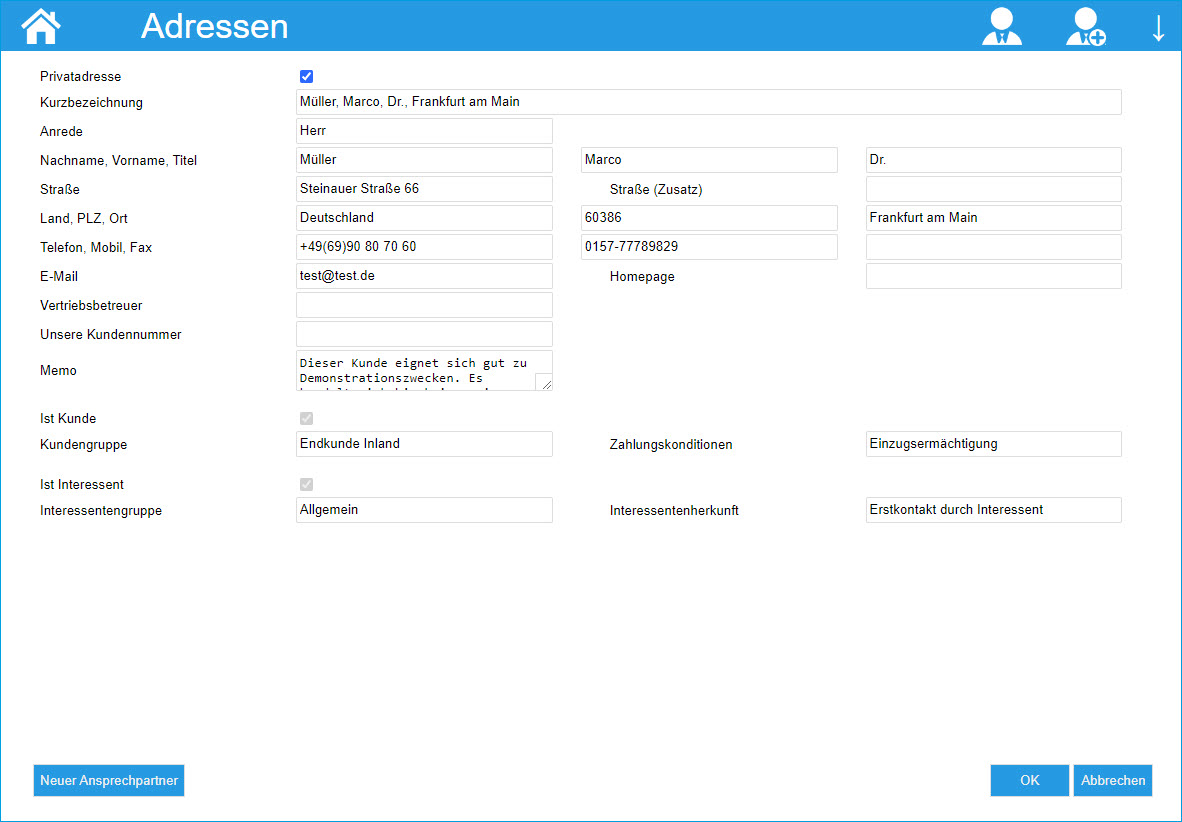Click the Titel field containing Dr.
This screenshot has height=822, width=1182.
[994, 160]
